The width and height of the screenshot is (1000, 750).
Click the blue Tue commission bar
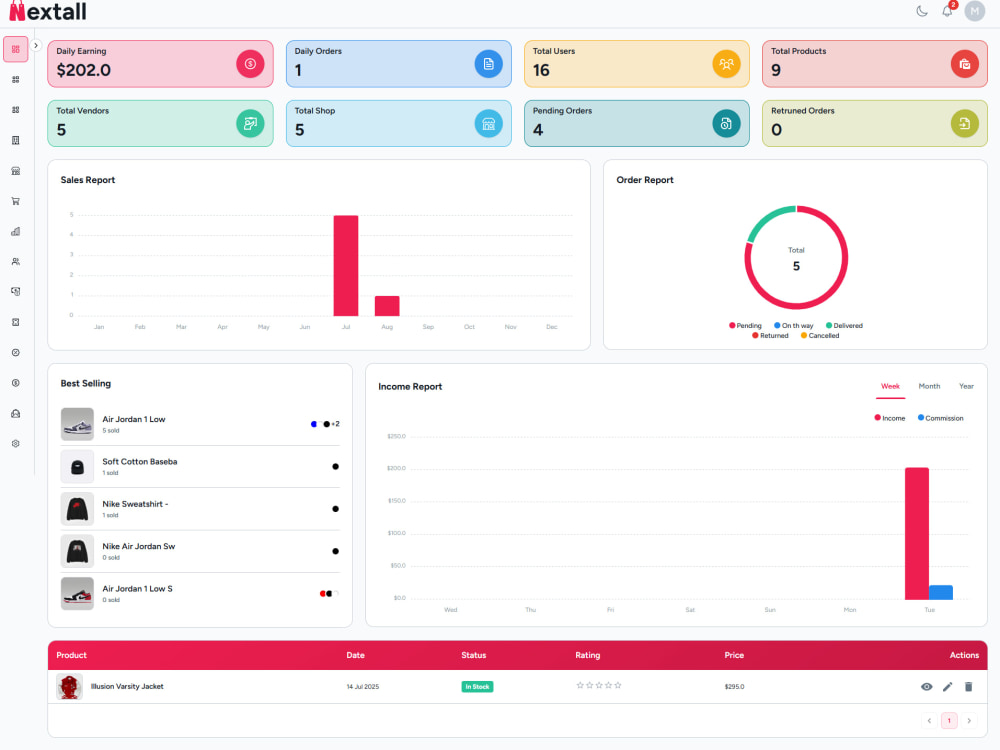click(941, 592)
